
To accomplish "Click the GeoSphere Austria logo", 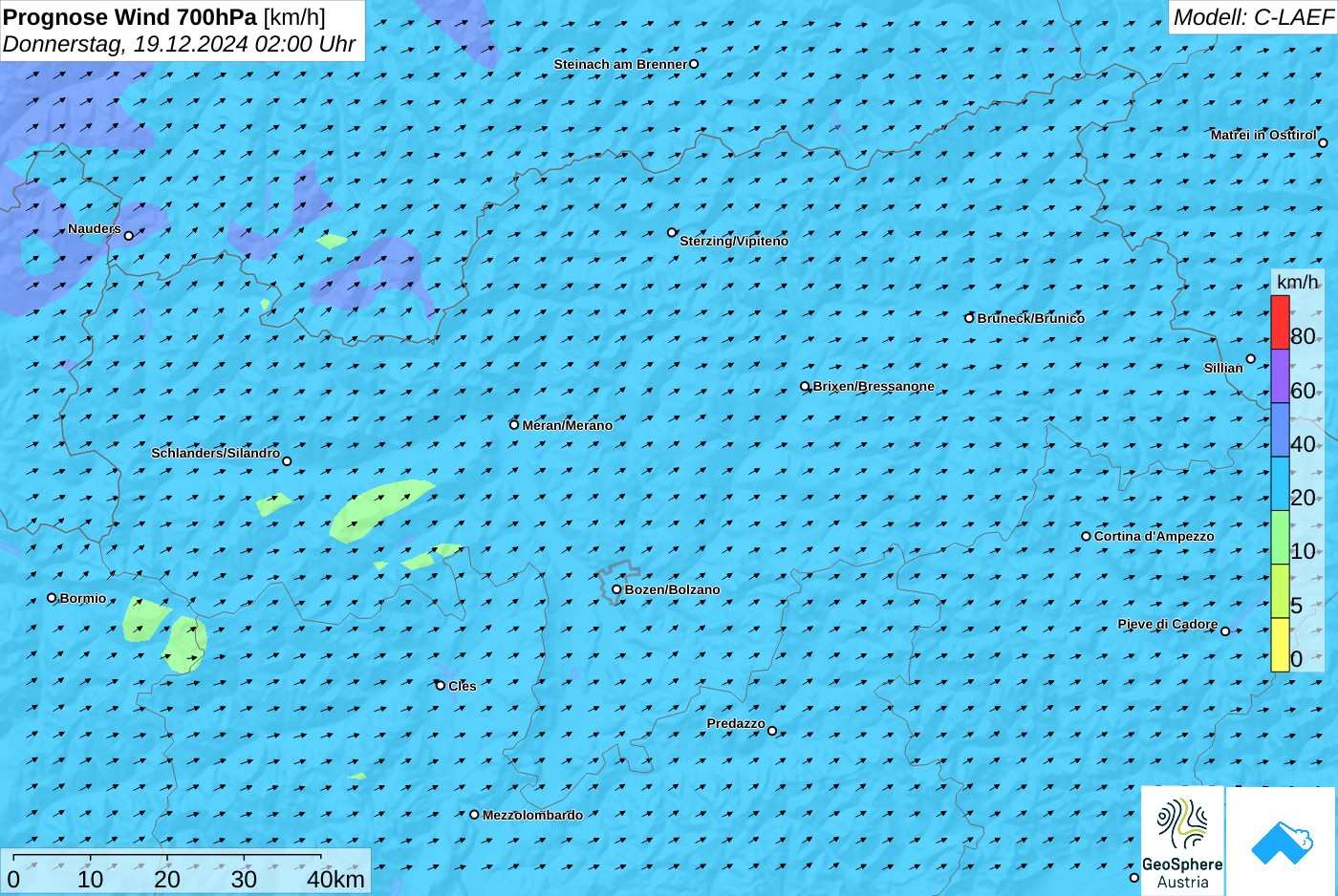I will [1182, 841].
